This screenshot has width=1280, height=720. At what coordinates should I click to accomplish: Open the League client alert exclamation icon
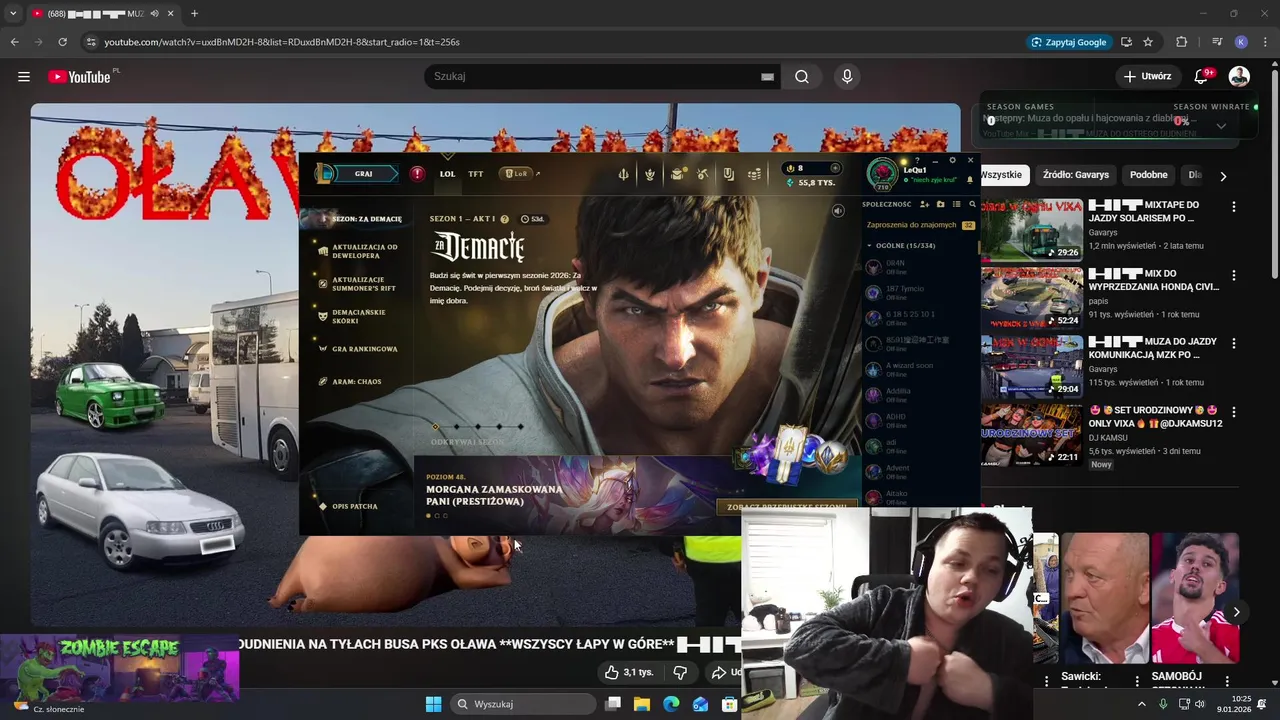[x=417, y=174]
